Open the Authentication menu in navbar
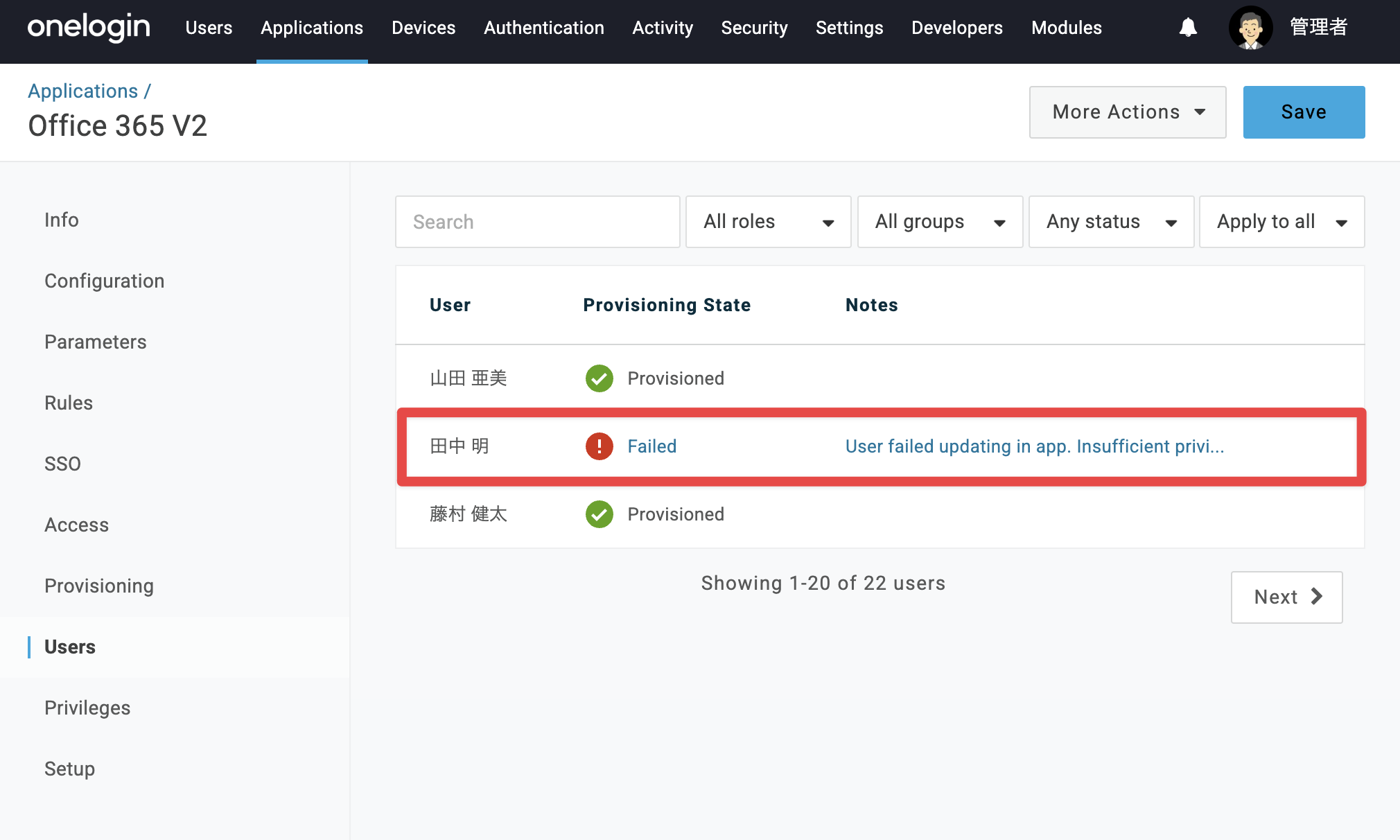The height and width of the screenshot is (840, 1400). [x=543, y=28]
